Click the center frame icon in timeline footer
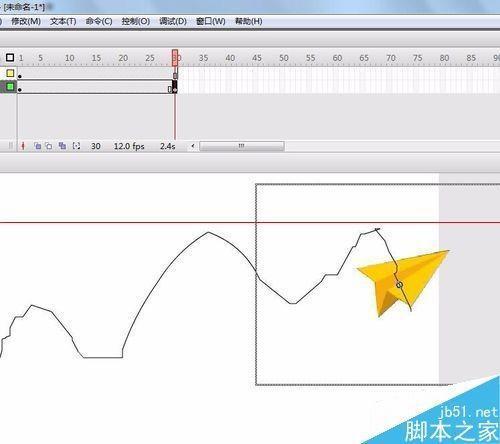Image resolution: width=500 pixels, height=444 pixels. tap(23, 146)
